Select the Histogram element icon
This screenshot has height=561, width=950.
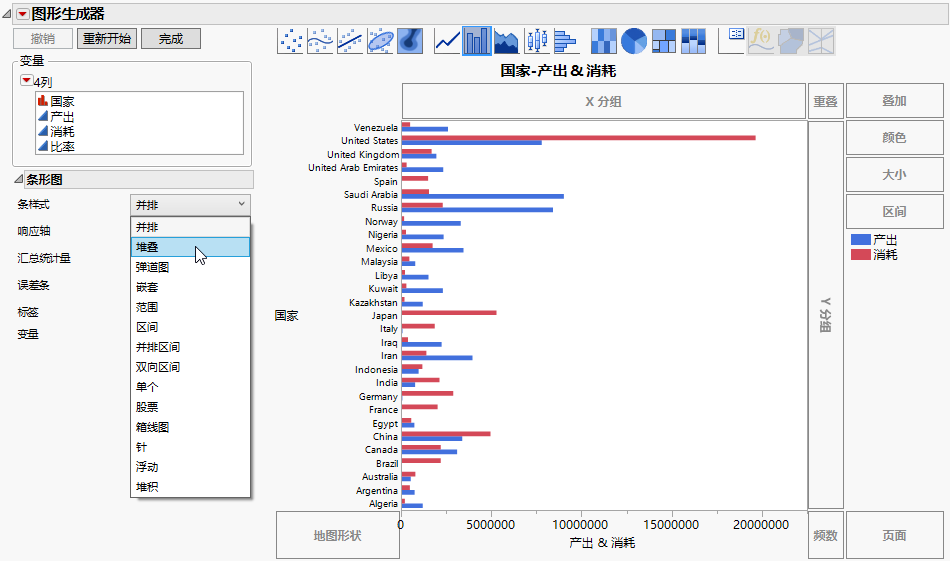pos(566,41)
